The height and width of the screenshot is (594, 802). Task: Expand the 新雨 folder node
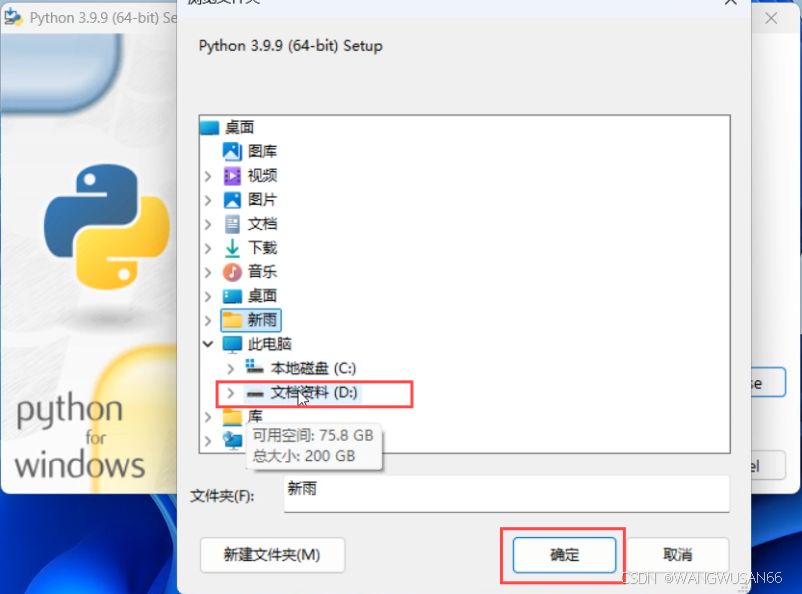[208, 320]
